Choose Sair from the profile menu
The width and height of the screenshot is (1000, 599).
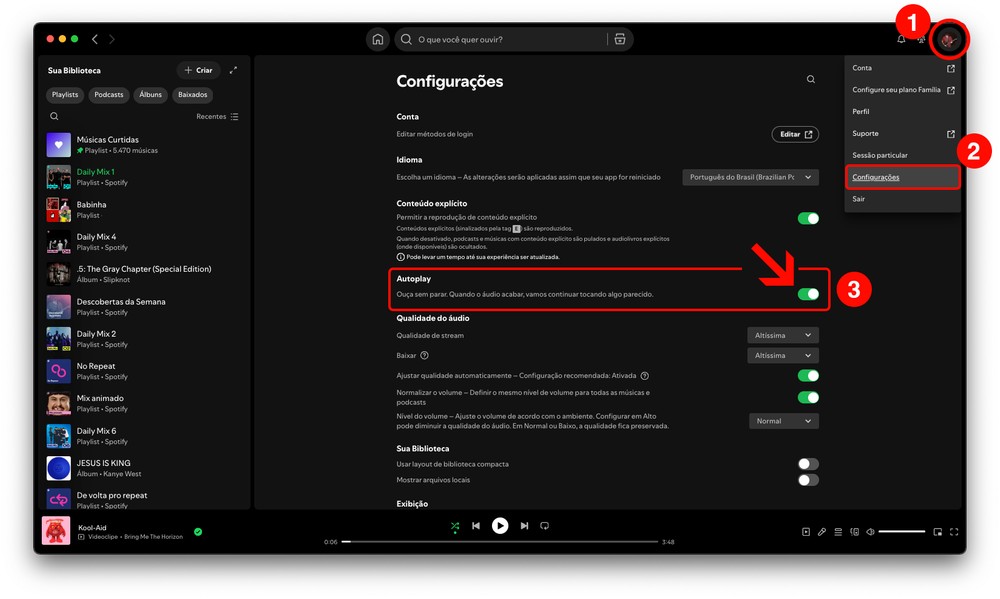(x=859, y=199)
